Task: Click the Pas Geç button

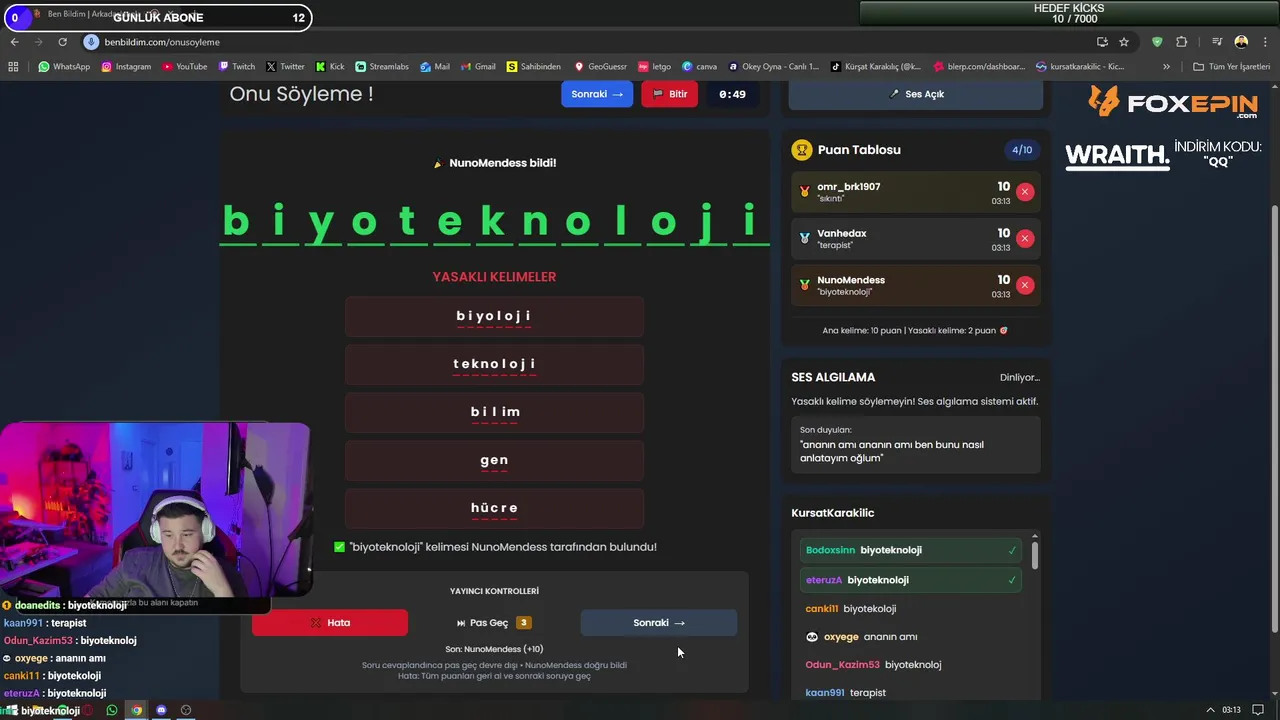Action: point(494,623)
